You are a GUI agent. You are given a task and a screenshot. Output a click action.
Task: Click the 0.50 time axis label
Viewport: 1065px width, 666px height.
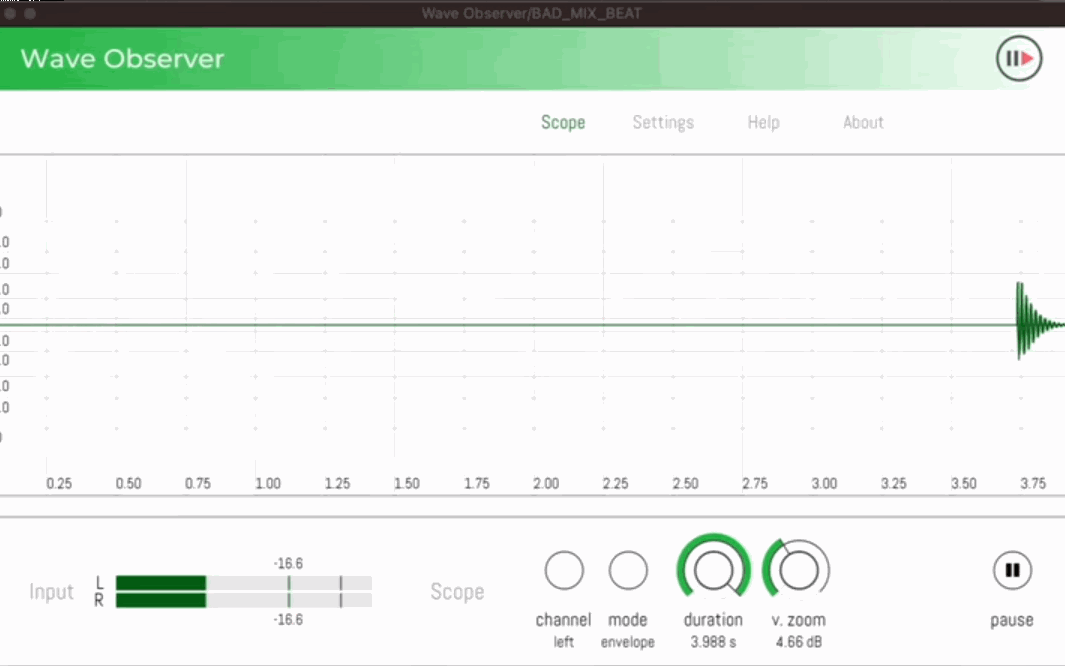click(x=128, y=483)
